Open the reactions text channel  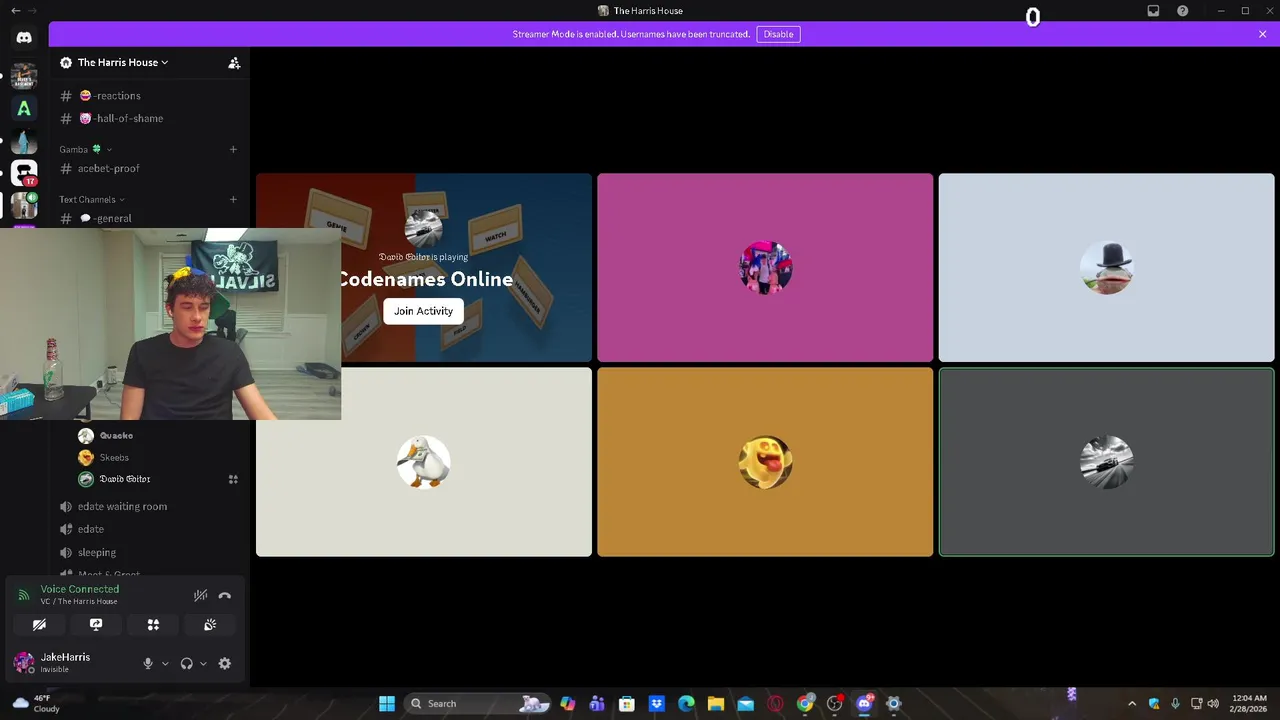coord(149,96)
